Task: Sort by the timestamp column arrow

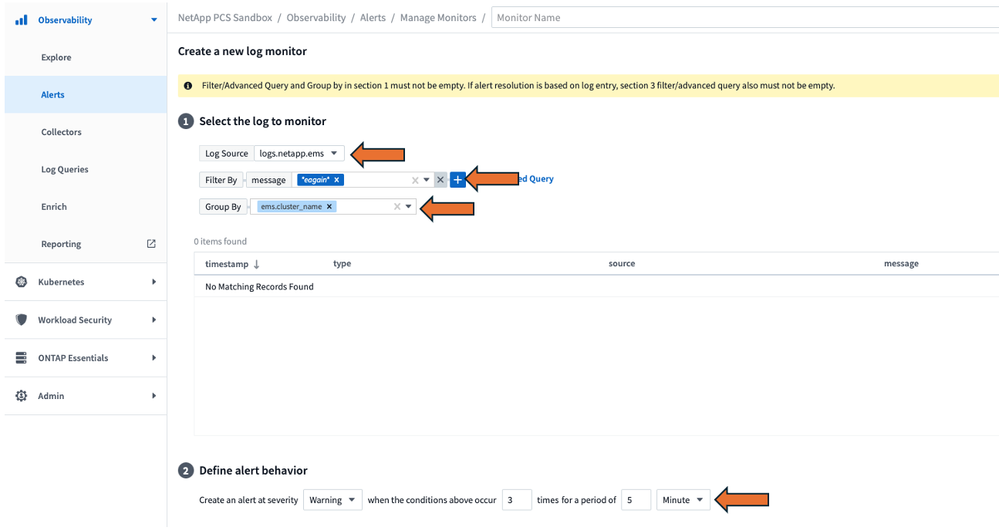Action: pyautogui.click(x=256, y=264)
